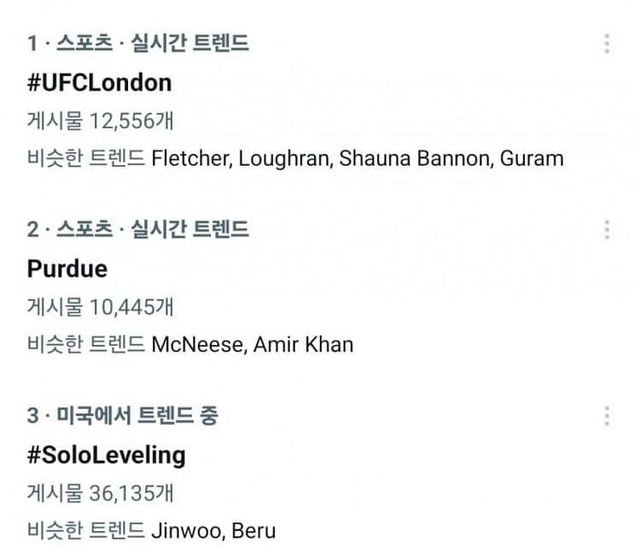Click the 36,135 posts count under #SoloLeveling
This screenshot has height=550, width=640.
(x=101, y=493)
